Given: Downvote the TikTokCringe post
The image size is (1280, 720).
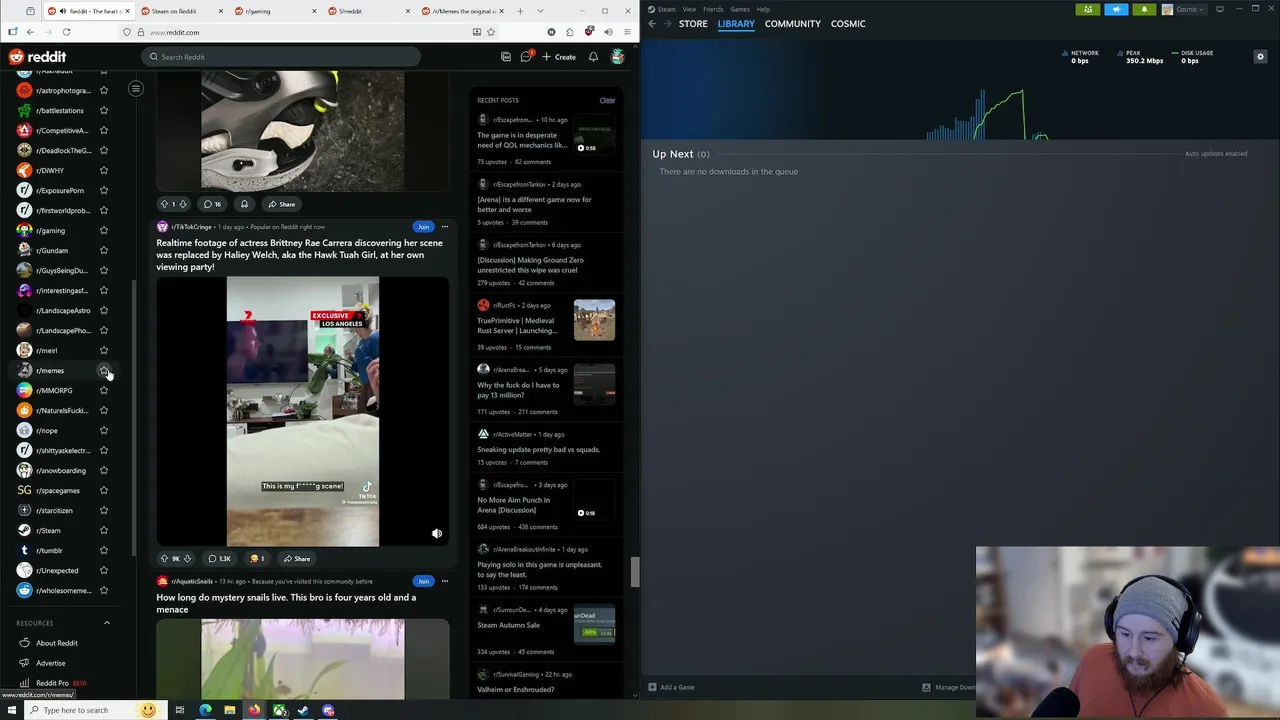Looking at the screenshot, I should [186, 559].
